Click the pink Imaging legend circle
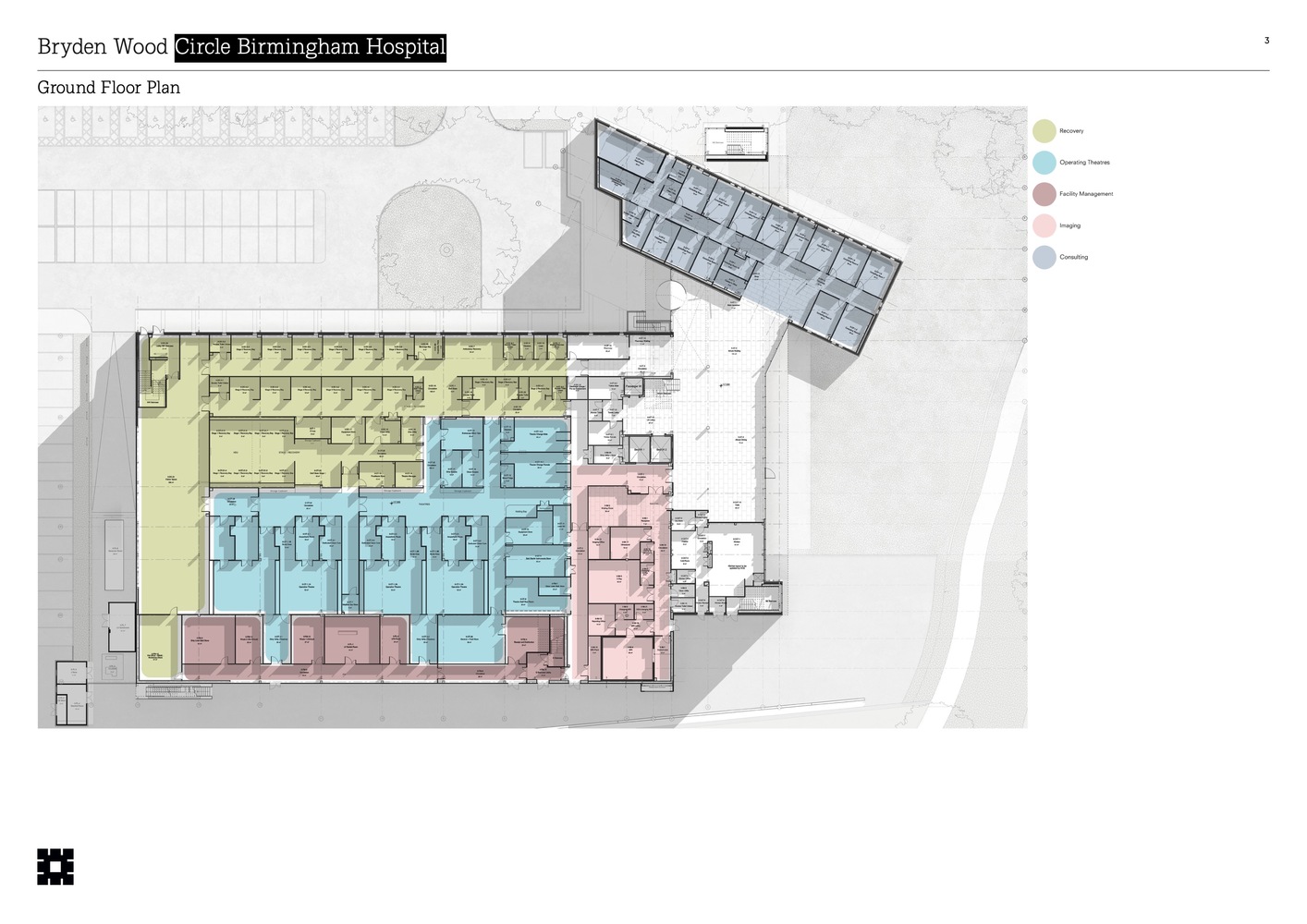The height and width of the screenshot is (924, 1307). coord(1044,225)
